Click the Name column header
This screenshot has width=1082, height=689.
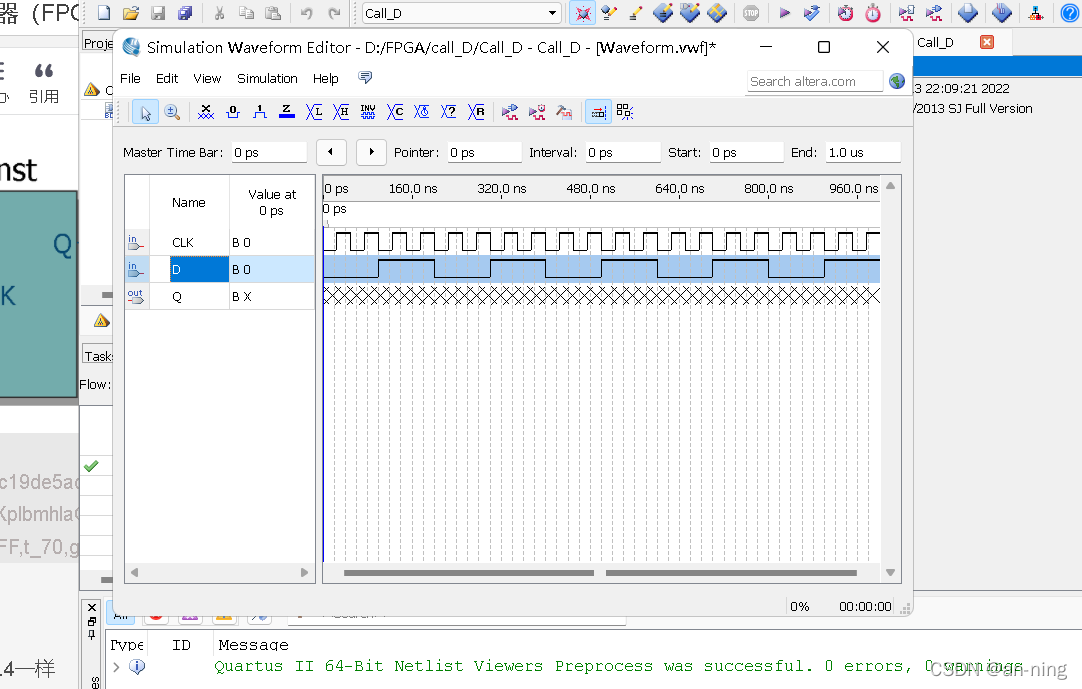click(x=189, y=202)
